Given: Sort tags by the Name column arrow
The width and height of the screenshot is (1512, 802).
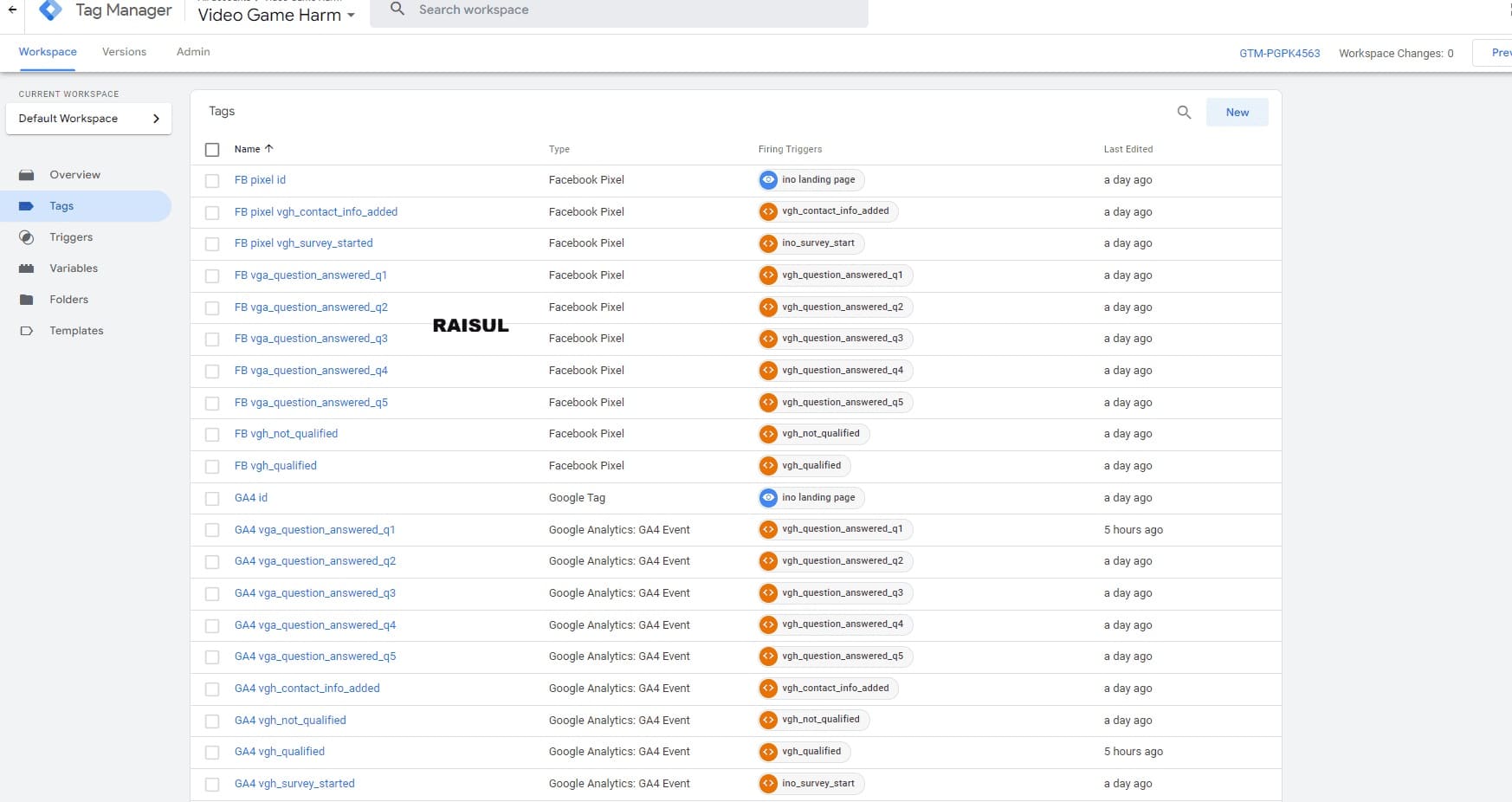Looking at the screenshot, I should (268, 149).
